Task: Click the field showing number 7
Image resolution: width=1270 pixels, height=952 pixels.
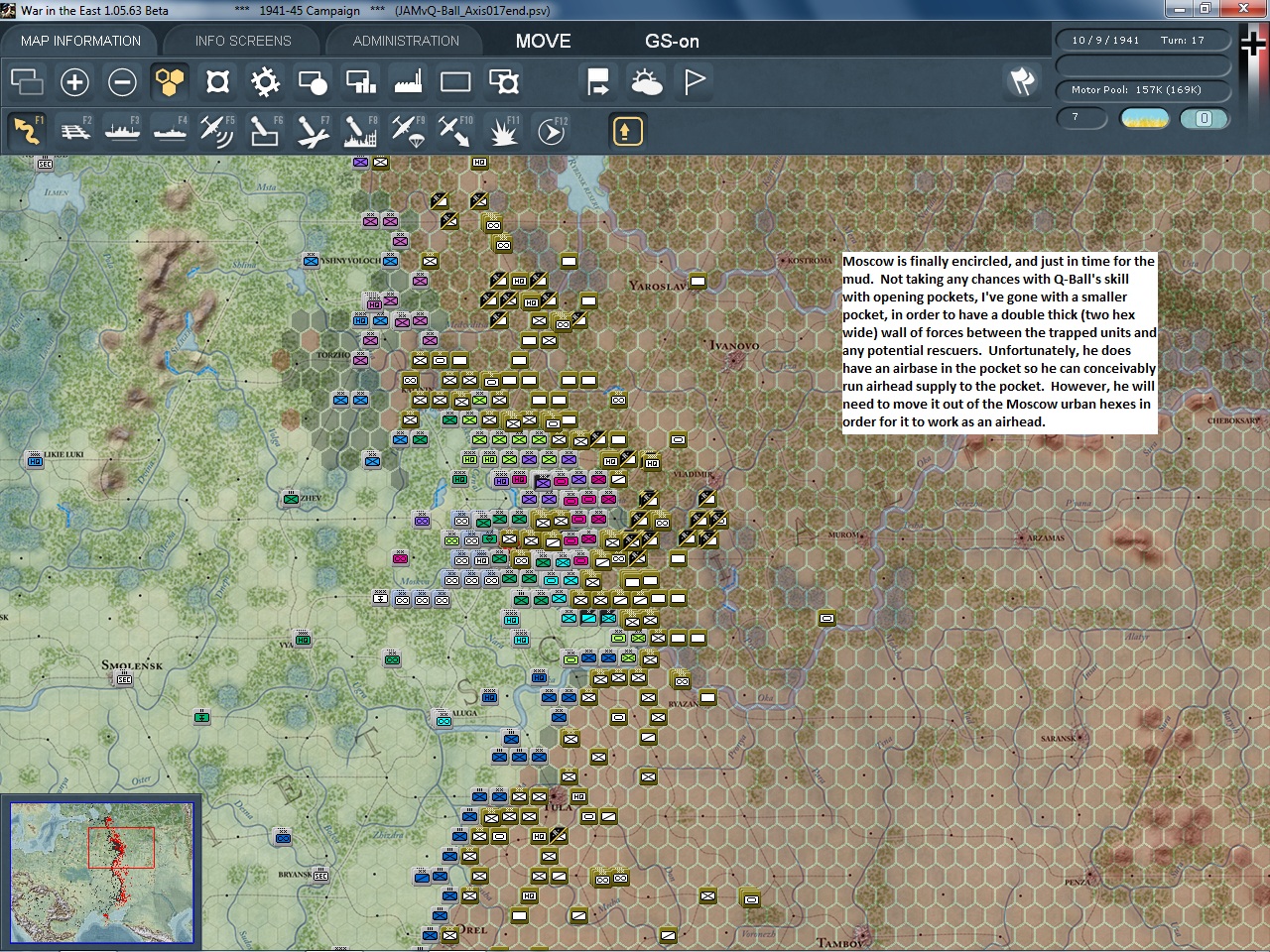Action: click(x=1083, y=118)
